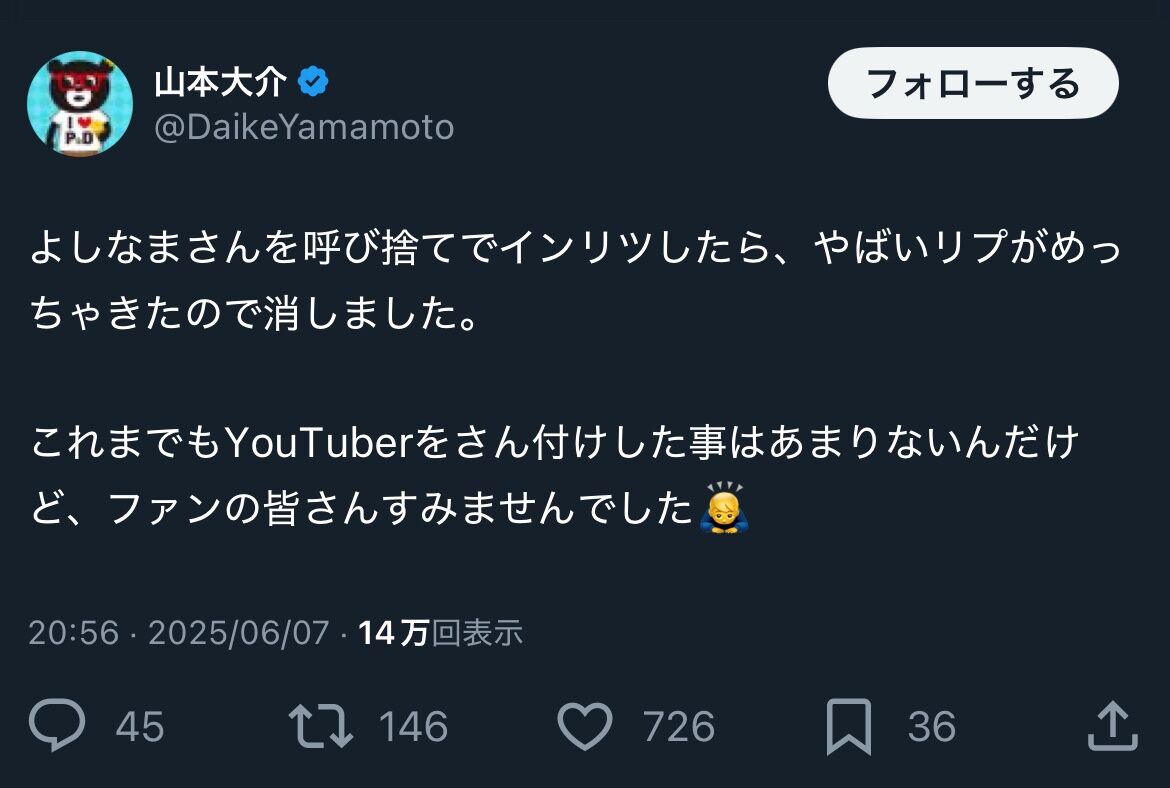Tap the repost arrows icon

click(x=321, y=725)
